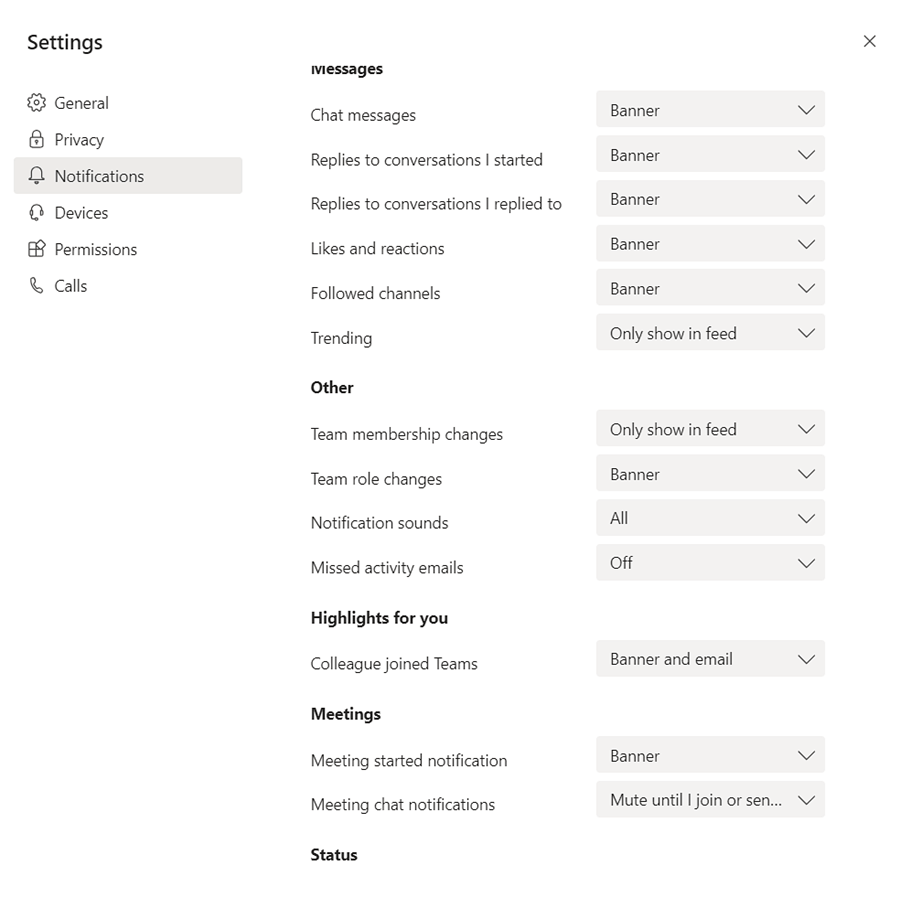Open the Permissions icon in sidebar
Viewport: 900px width, 908px height.
click(x=36, y=249)
